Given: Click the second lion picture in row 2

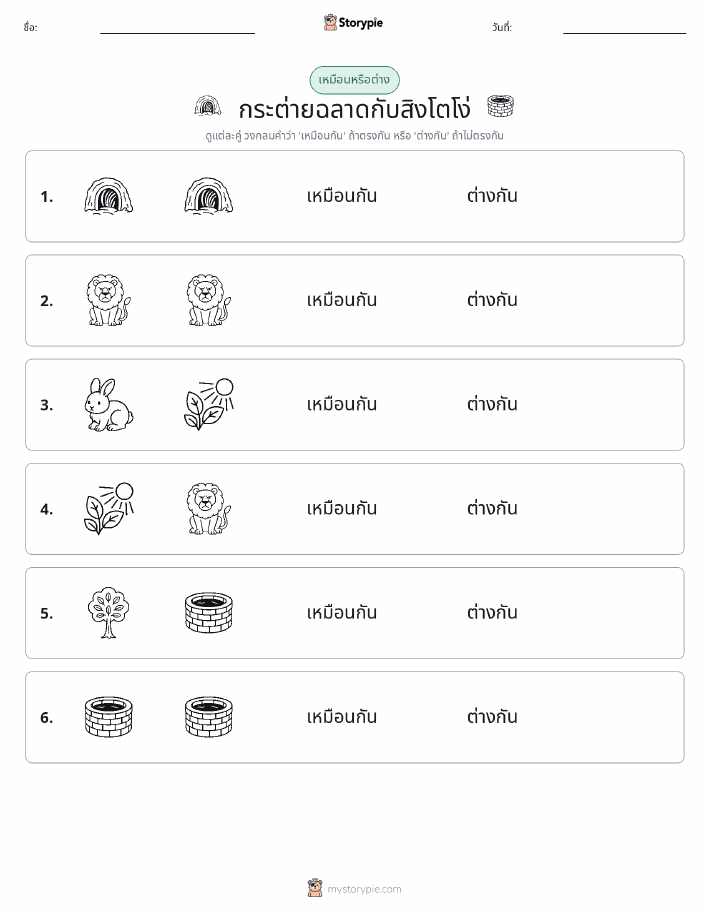Looking at the screenshot, I should 208,301.
